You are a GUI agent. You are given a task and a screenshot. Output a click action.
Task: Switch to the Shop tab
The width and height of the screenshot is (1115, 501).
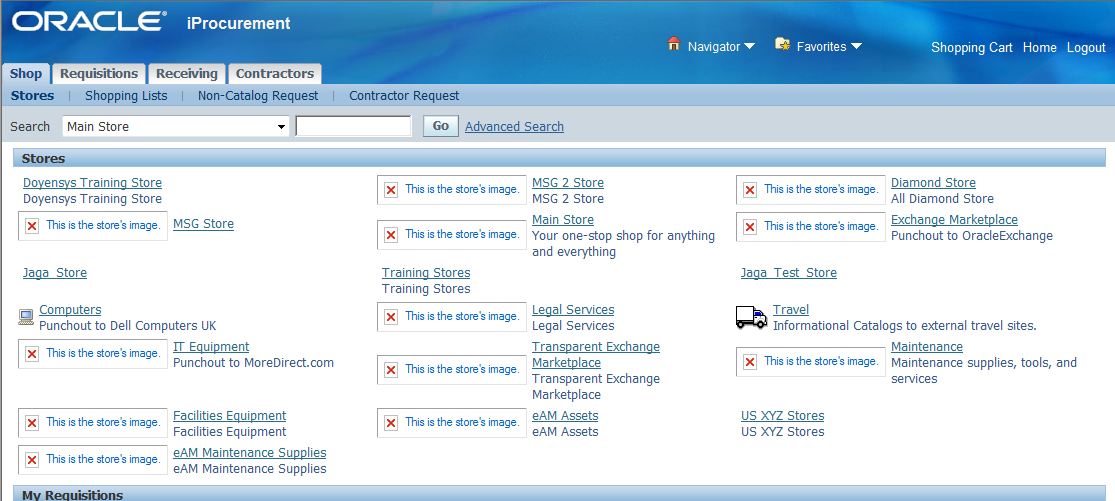[26, 73]
